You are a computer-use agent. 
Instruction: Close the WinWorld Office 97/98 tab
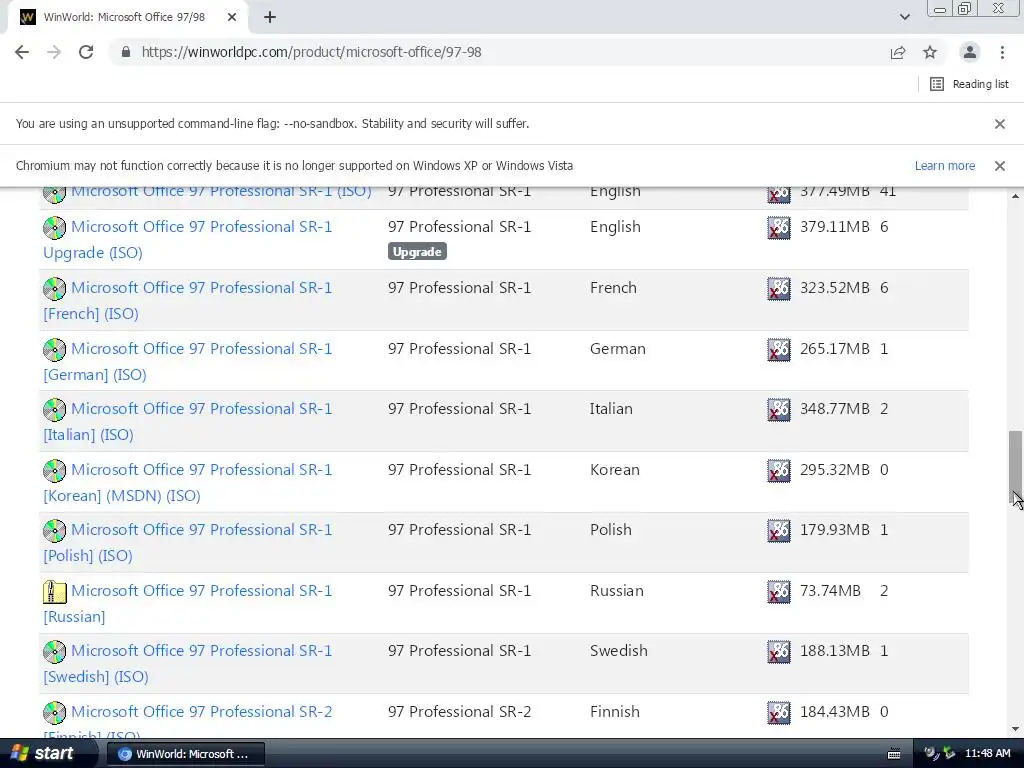[232, 18]
